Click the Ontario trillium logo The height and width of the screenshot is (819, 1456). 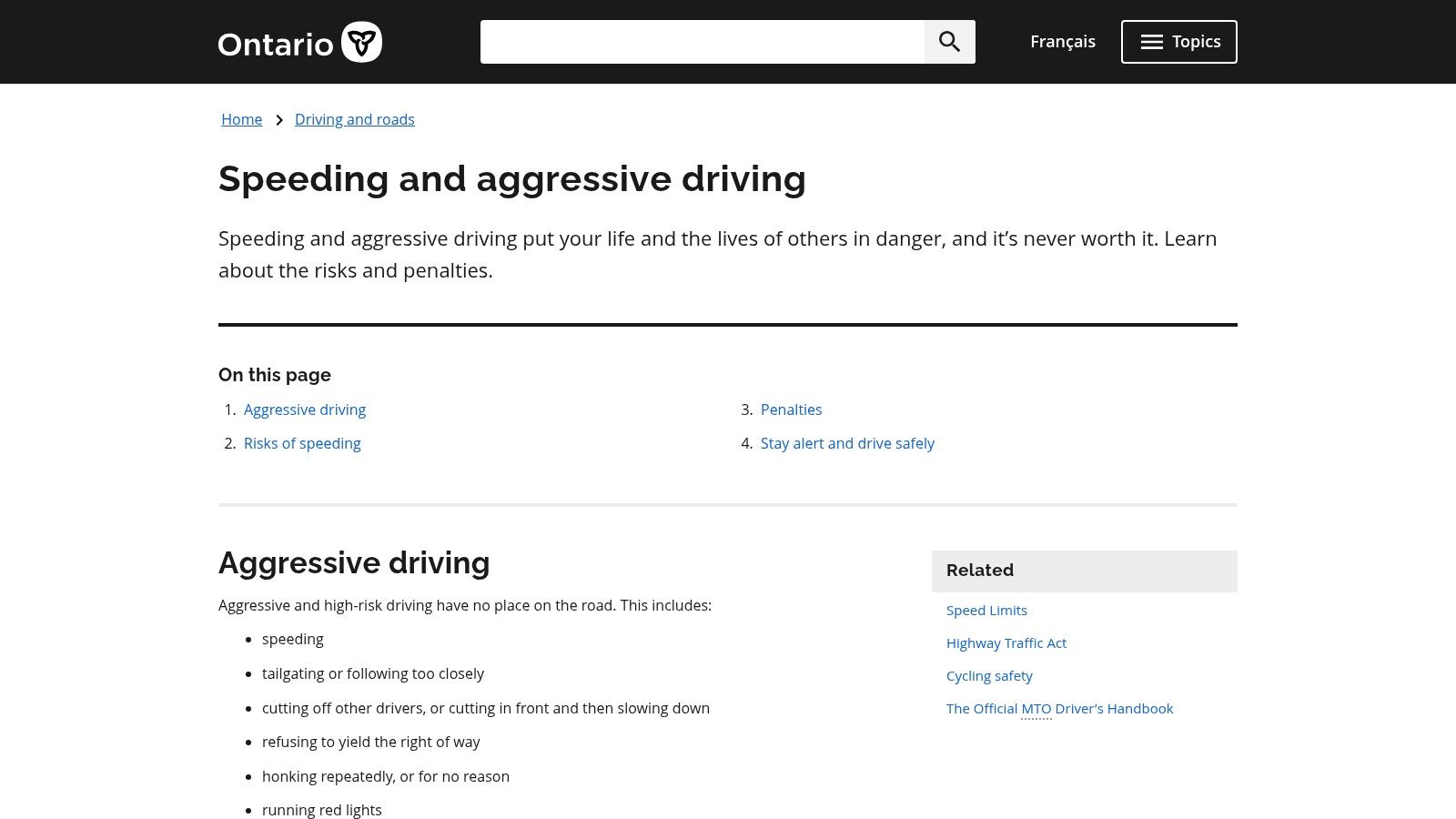pyautogui.click(x=300, y=42)
